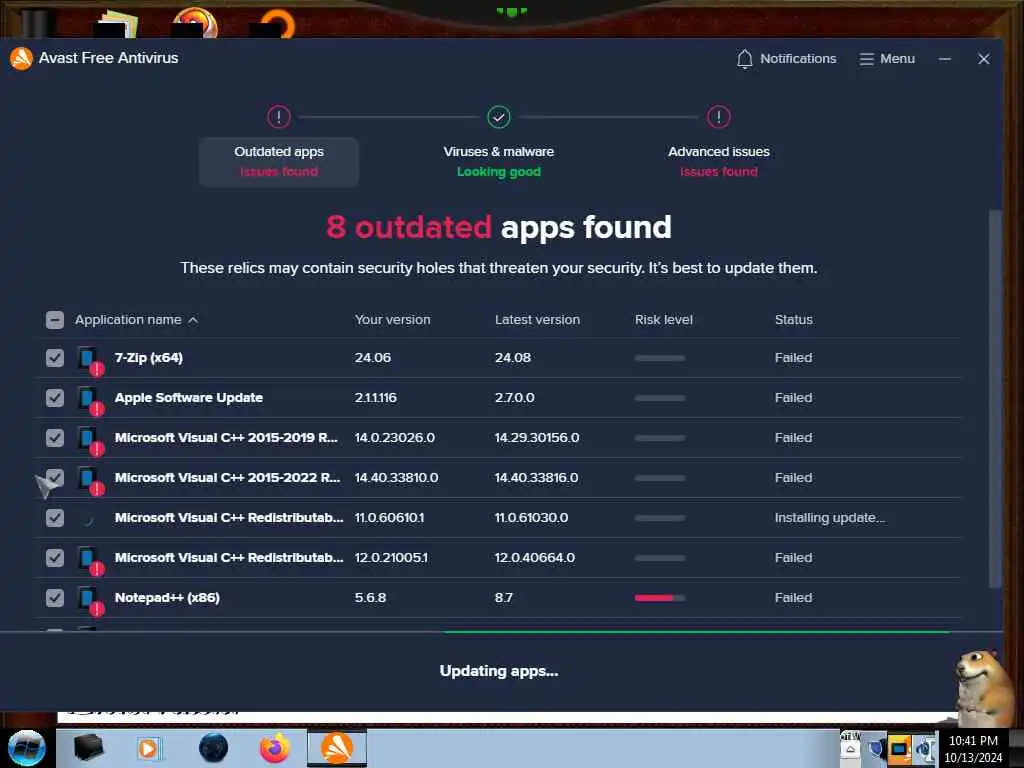Click Microsoft Visual C++ 2015-2019 R... name

tap(226, 437)
